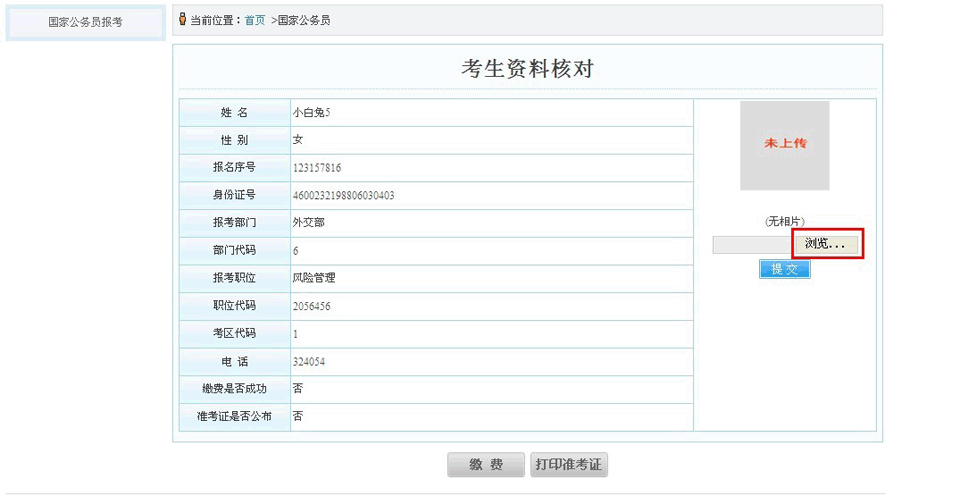Click the 未上传 photo placeholder
This screenshot has width=960, height=496.
pos(785,145)
